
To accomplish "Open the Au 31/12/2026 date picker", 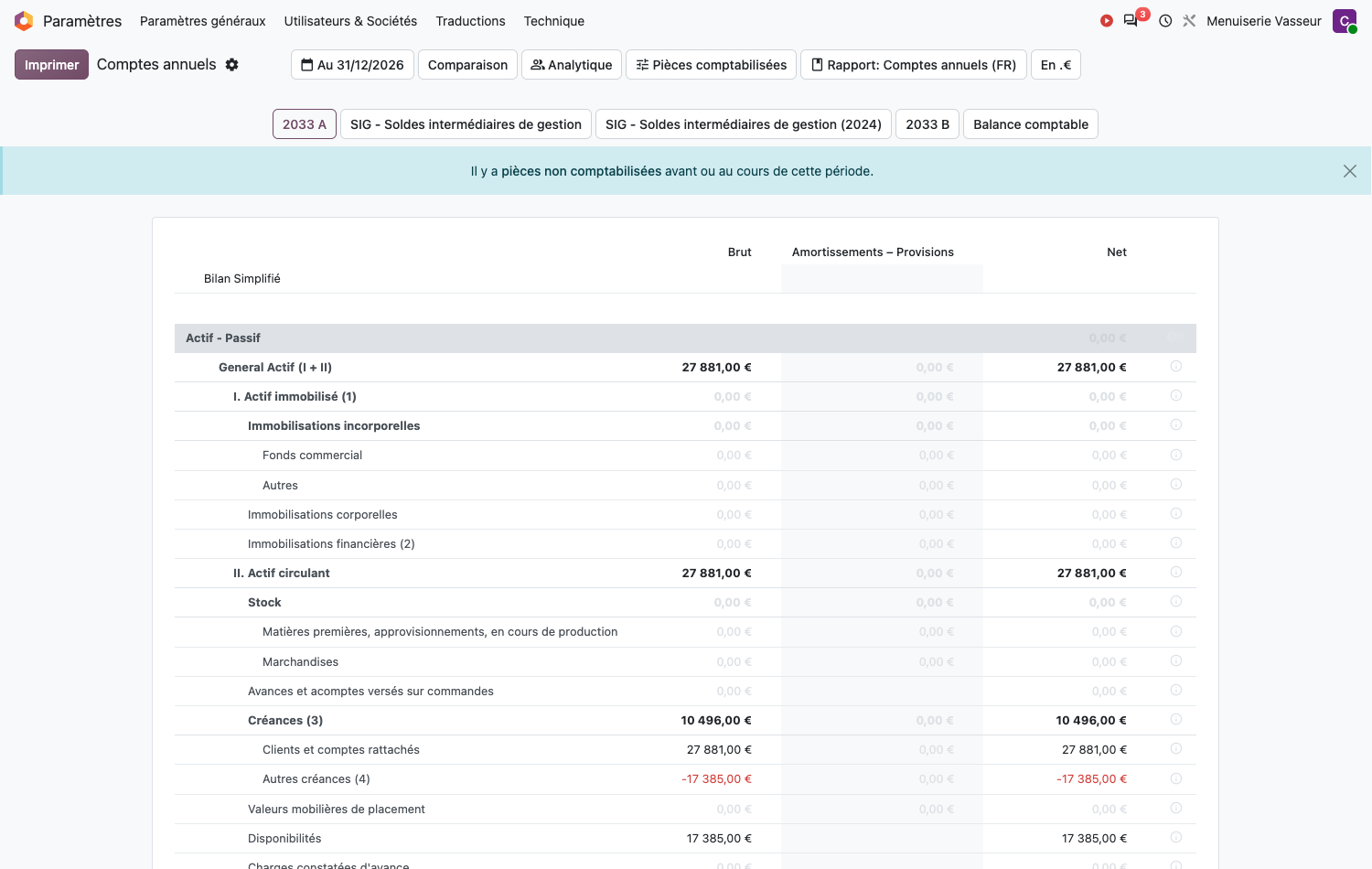I will click(x=352, y=65).
